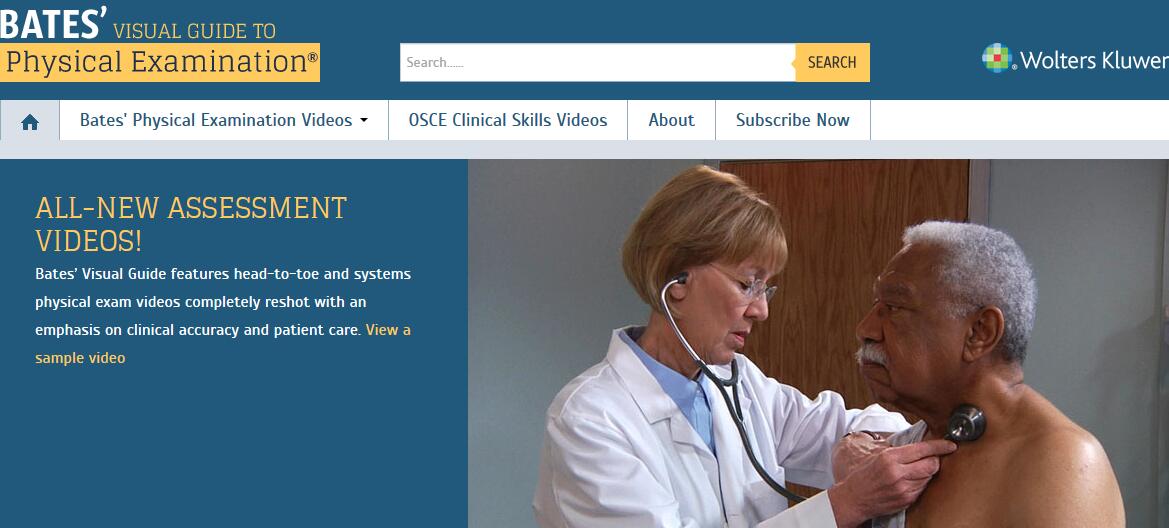The height and width of the screenshot is (528, 1169).
Task: Open the doctor examining patient hero image
Action: pyautogui.click(x=818, y=343)
